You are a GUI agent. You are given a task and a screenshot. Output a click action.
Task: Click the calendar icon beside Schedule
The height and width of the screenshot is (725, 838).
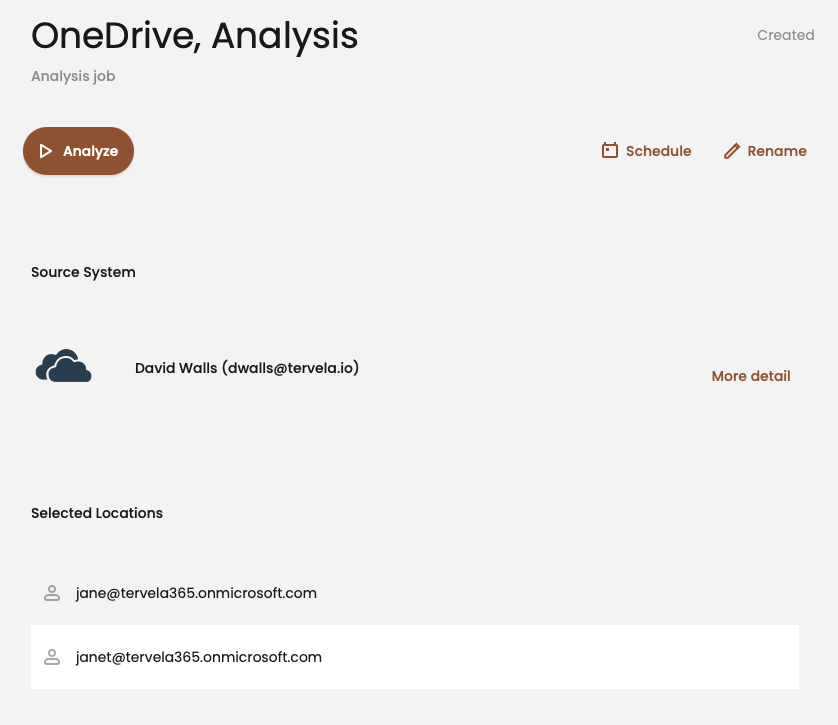tap(610, 151)
